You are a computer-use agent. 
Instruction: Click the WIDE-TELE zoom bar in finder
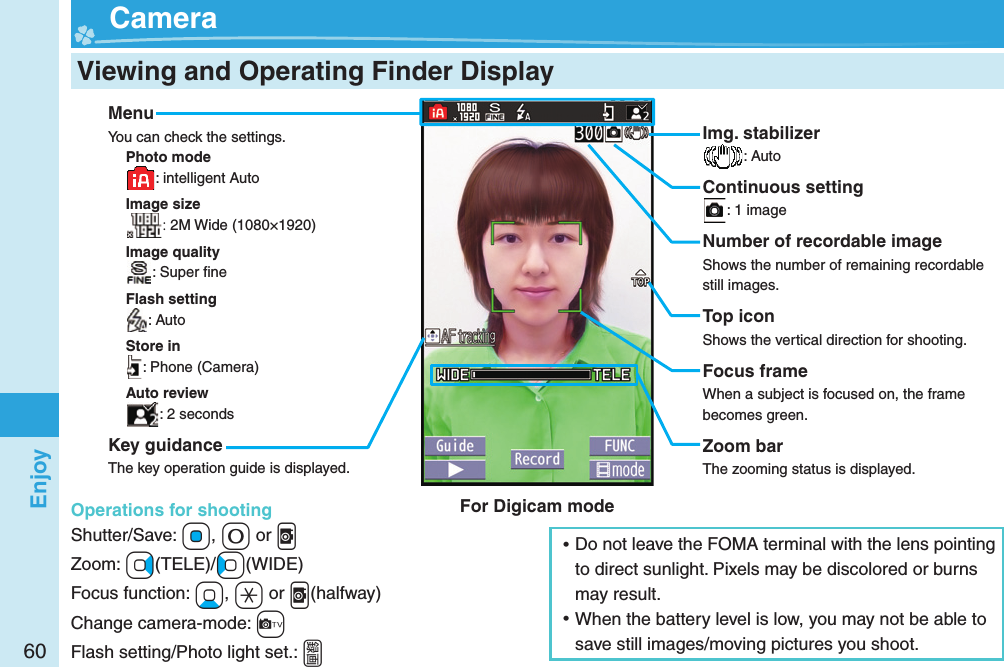pyautogui.click(x=533, y=374)
